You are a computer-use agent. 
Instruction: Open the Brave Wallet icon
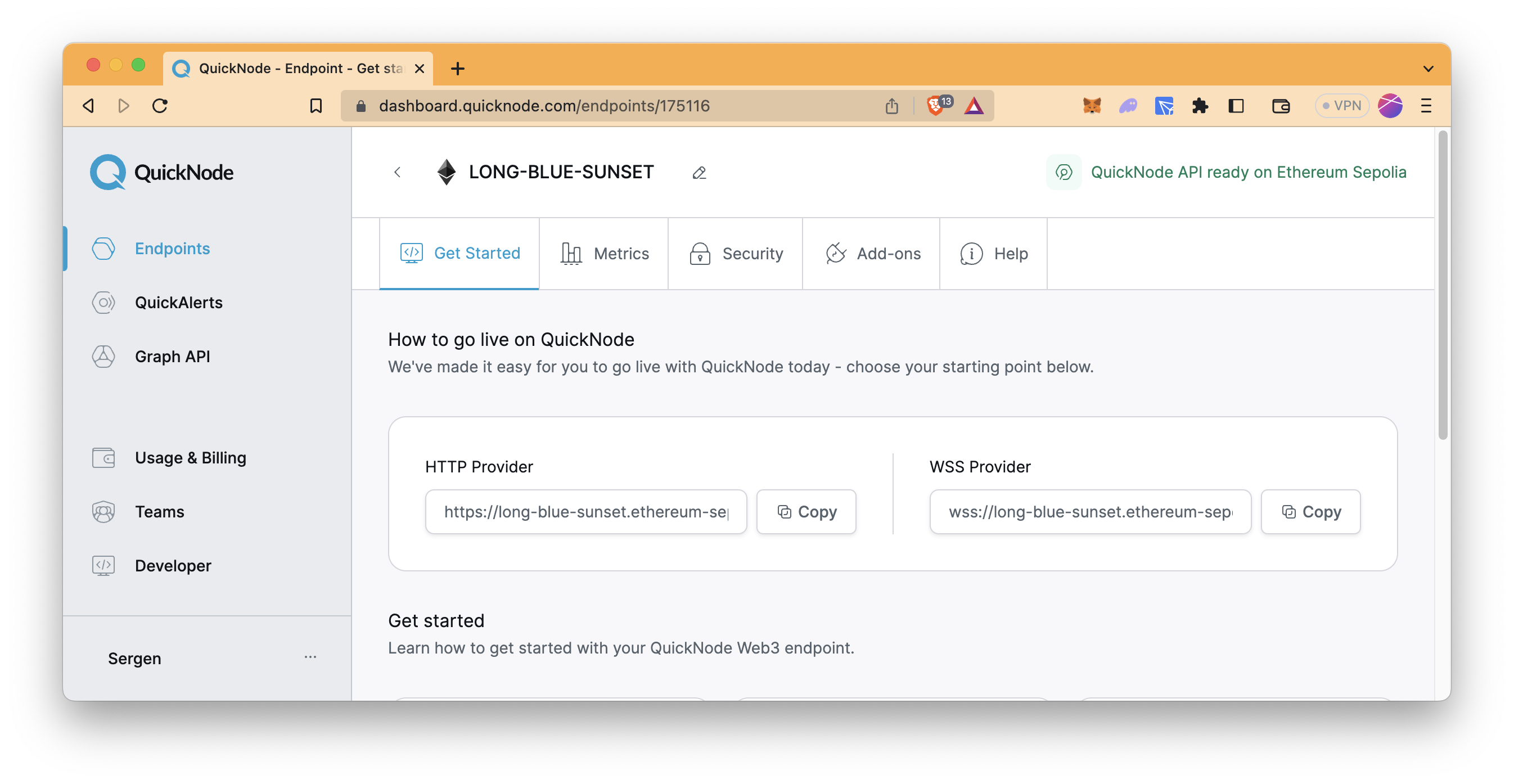pyautogui.click(x=1281, y=106)
